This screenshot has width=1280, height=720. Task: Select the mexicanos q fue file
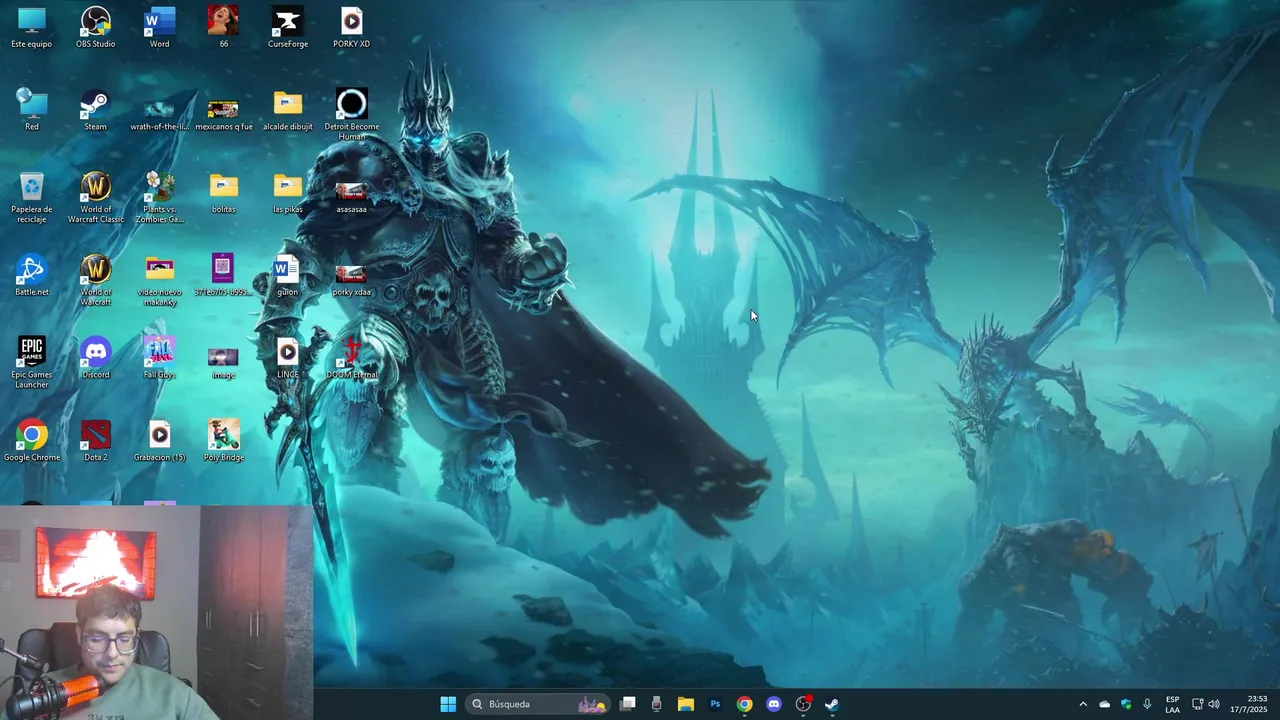tap(223, 115)
